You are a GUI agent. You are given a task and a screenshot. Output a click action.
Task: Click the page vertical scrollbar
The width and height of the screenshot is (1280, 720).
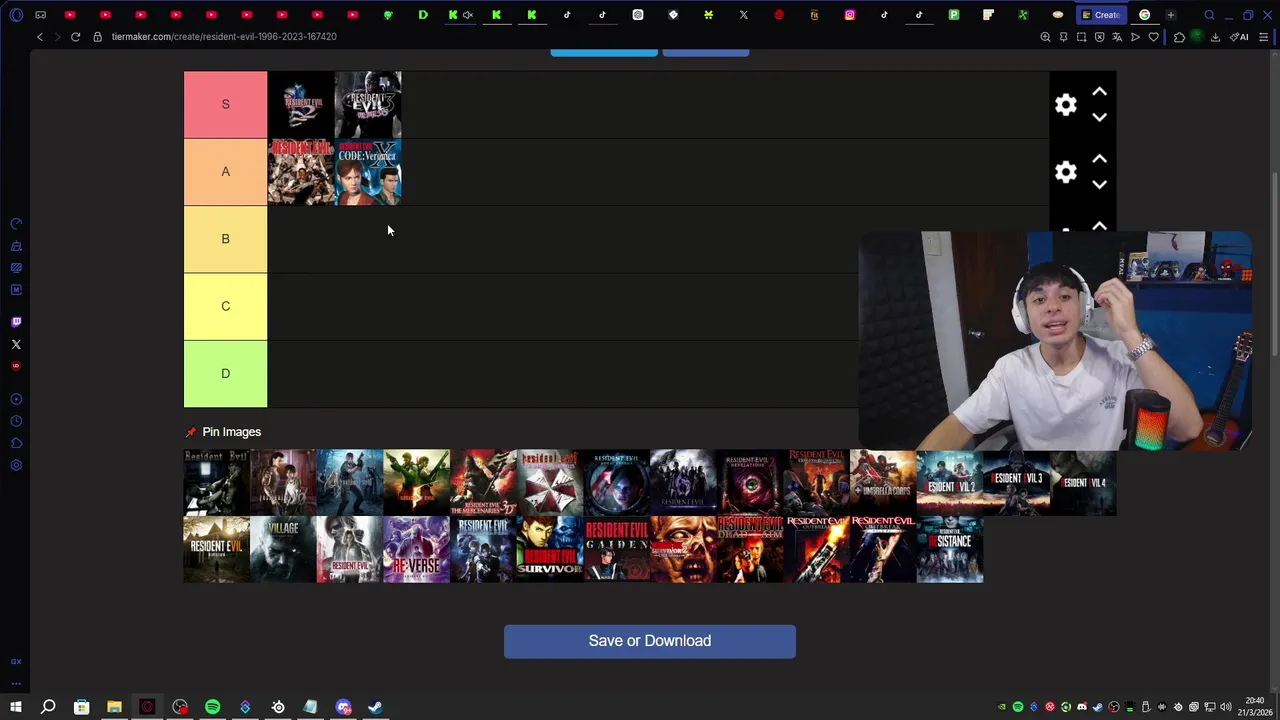[1274, 265]
